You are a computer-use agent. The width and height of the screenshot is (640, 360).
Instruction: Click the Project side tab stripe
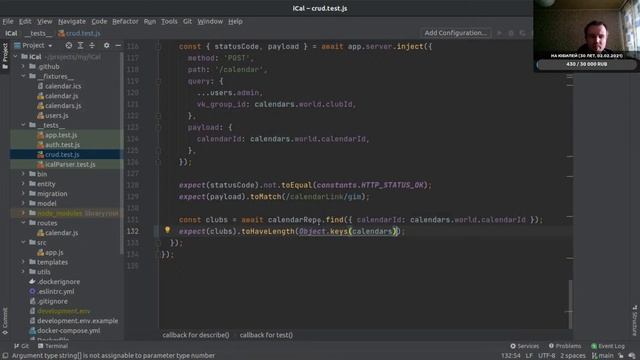(x=5, y=56)
